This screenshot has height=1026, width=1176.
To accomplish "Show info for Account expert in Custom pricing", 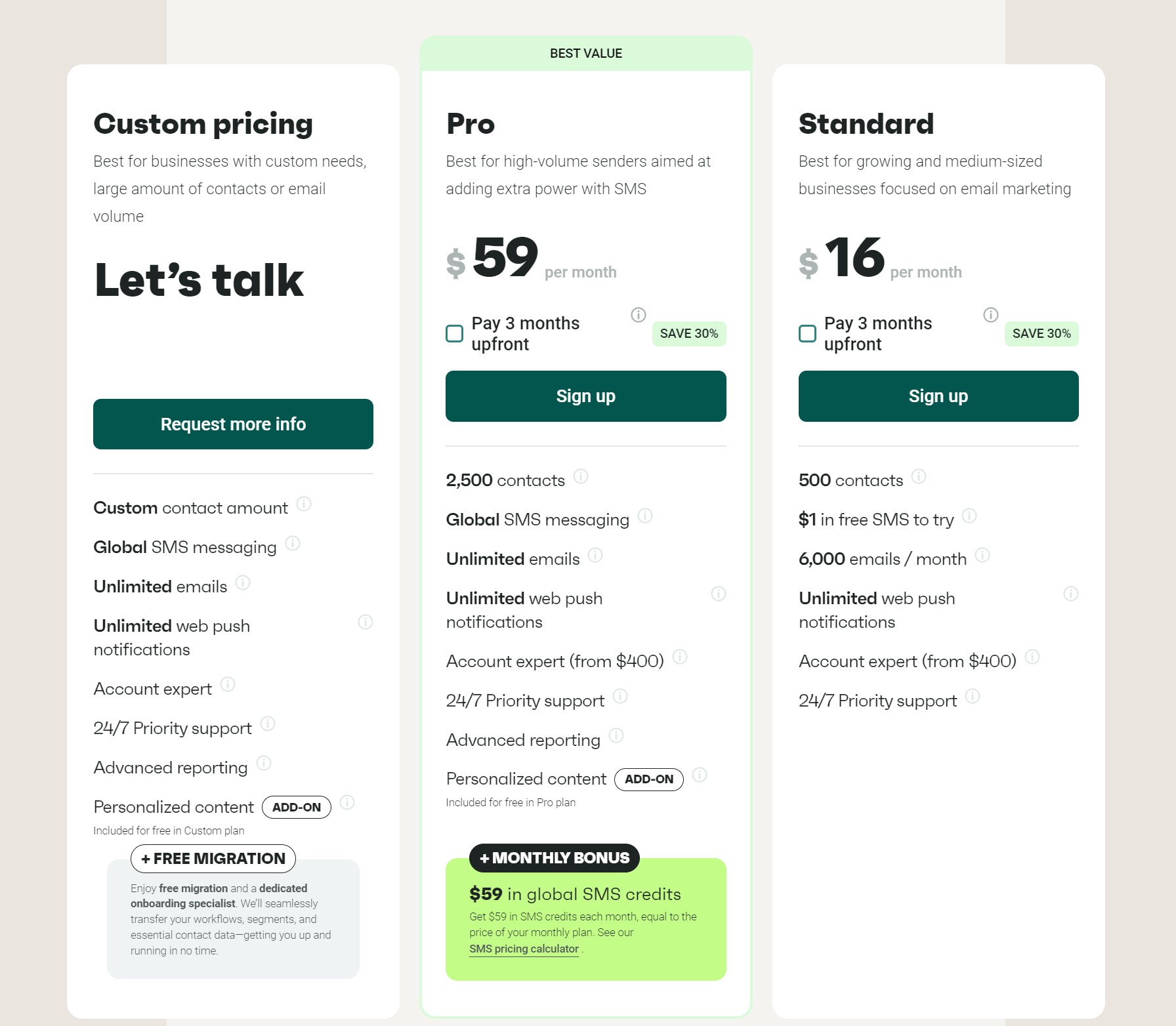I will coord(228,685).
